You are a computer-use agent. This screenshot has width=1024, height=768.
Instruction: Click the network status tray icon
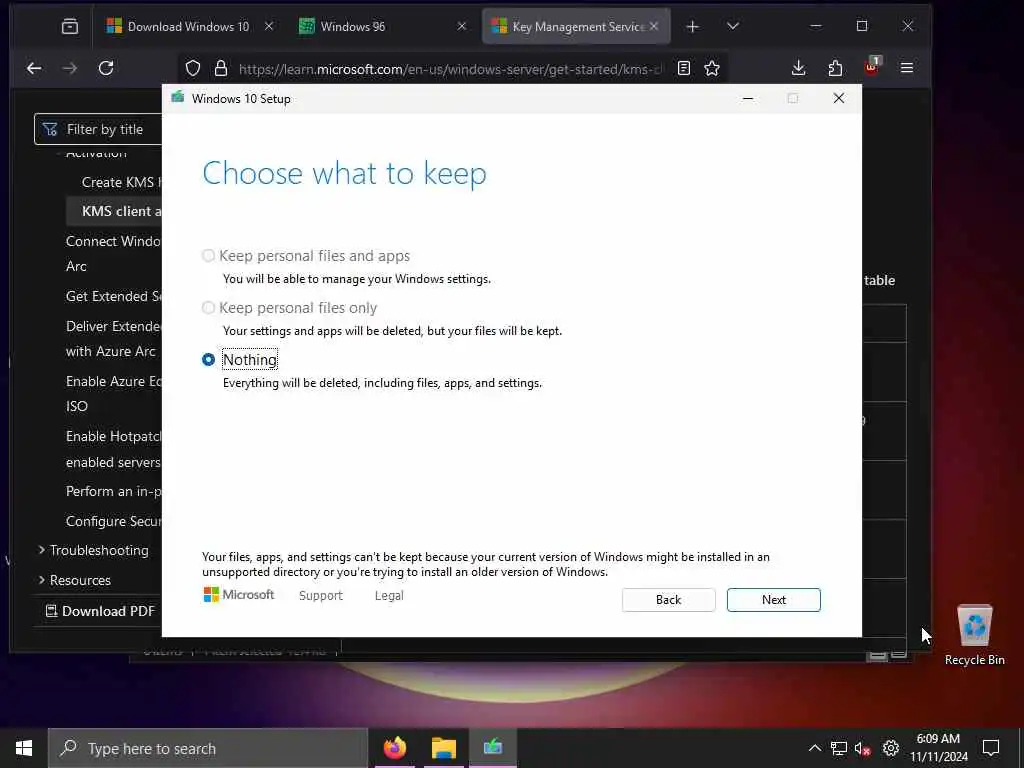point(839,748)
